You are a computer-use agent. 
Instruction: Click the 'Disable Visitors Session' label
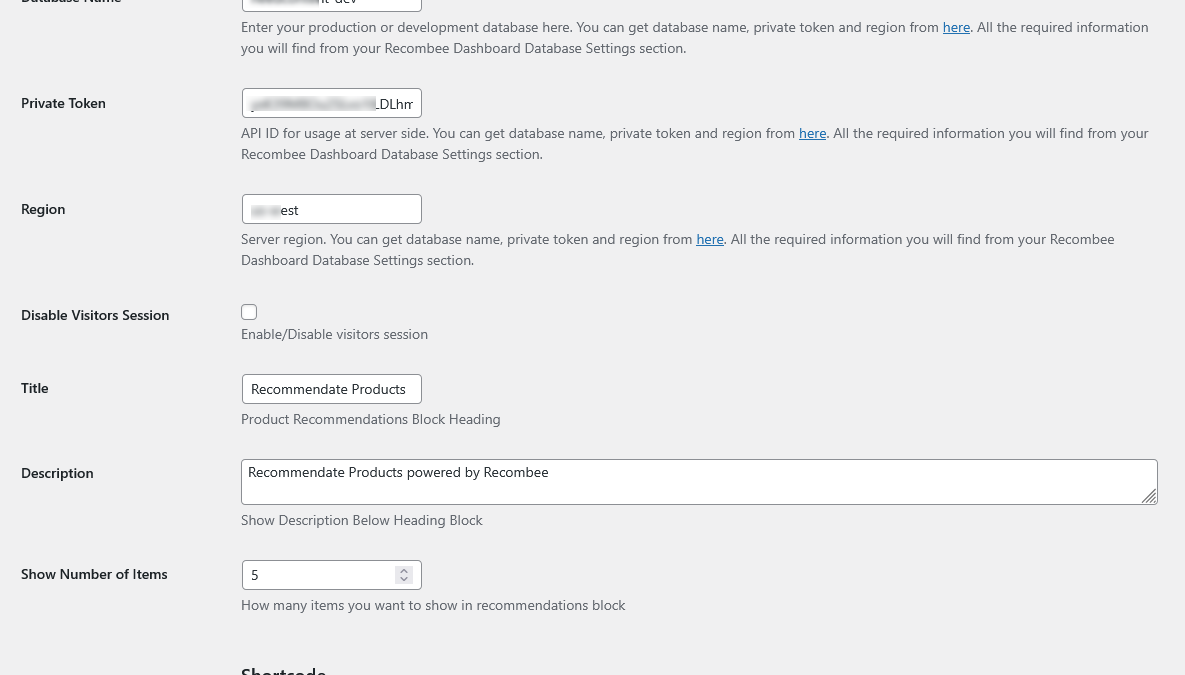pos(95,315)
